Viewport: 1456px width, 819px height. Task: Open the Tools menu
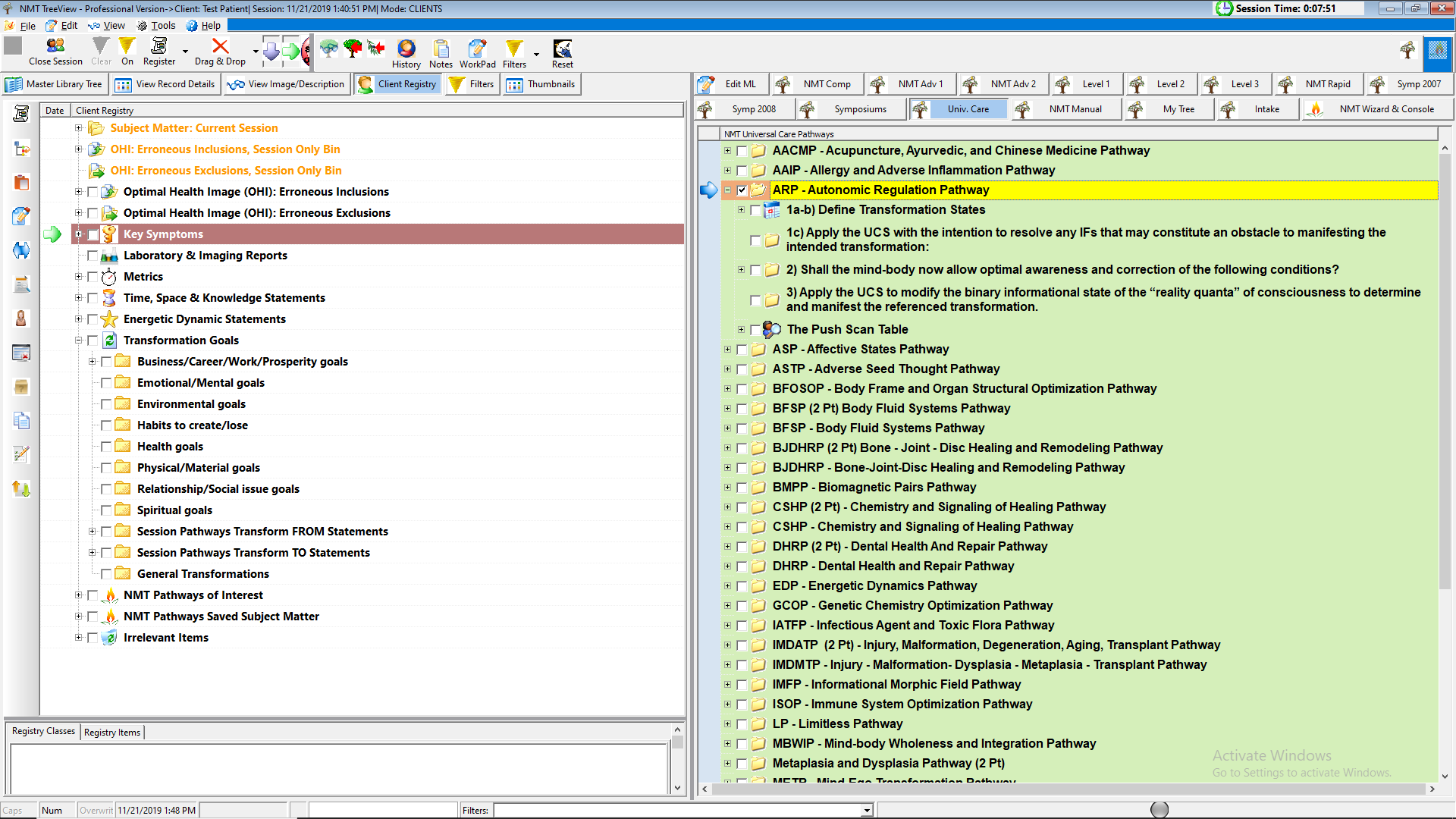pos(162,25)
